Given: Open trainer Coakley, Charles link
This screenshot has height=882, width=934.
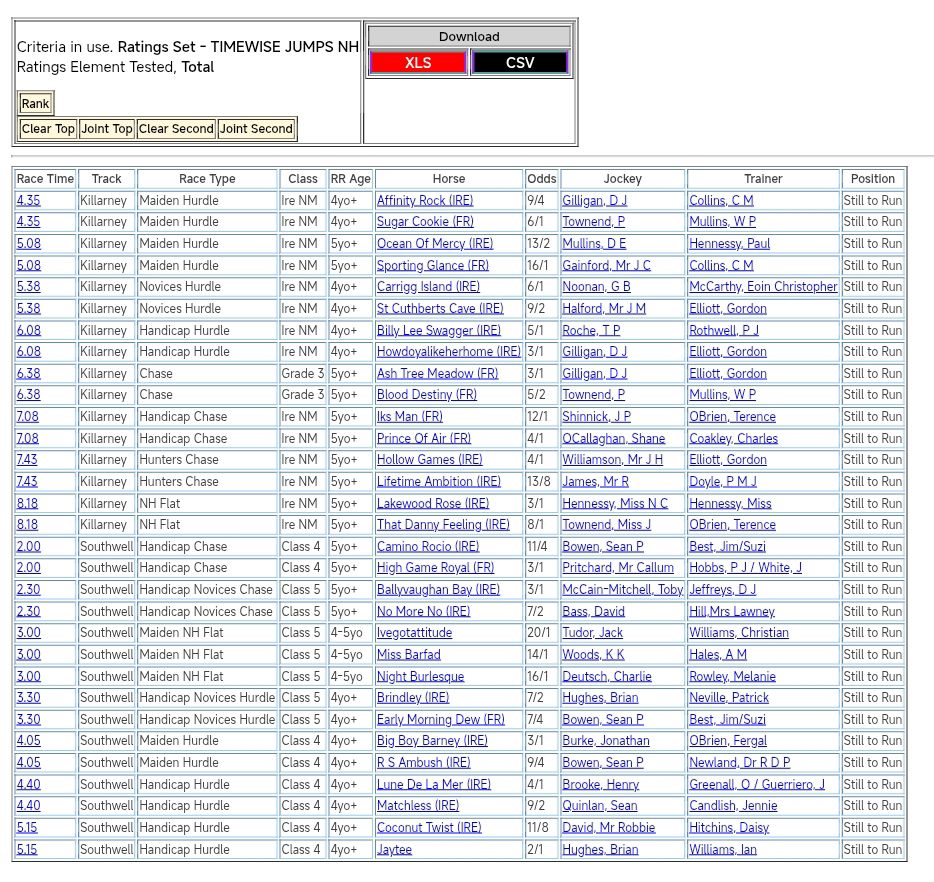Looking at the screenshot, I should click(733, 439).
